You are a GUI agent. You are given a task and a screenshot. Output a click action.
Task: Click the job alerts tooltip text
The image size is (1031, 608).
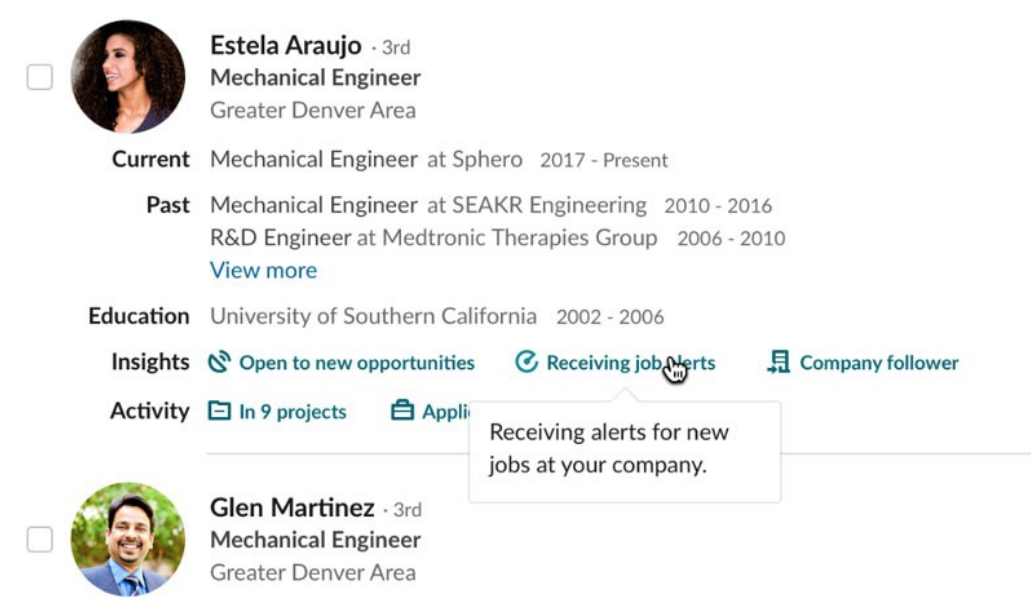click(606, 445)
